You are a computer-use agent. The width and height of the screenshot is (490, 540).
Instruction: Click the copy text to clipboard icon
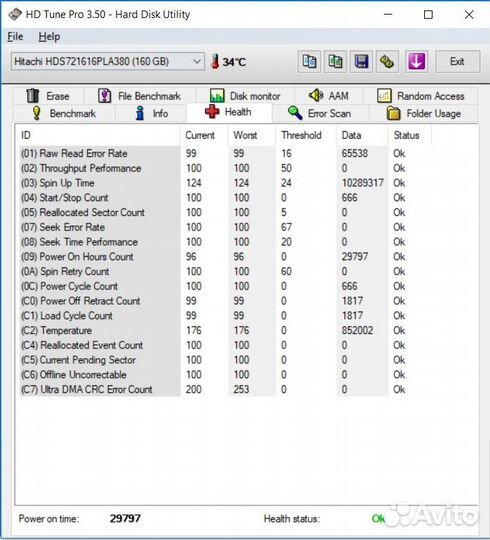click(309, 62)
